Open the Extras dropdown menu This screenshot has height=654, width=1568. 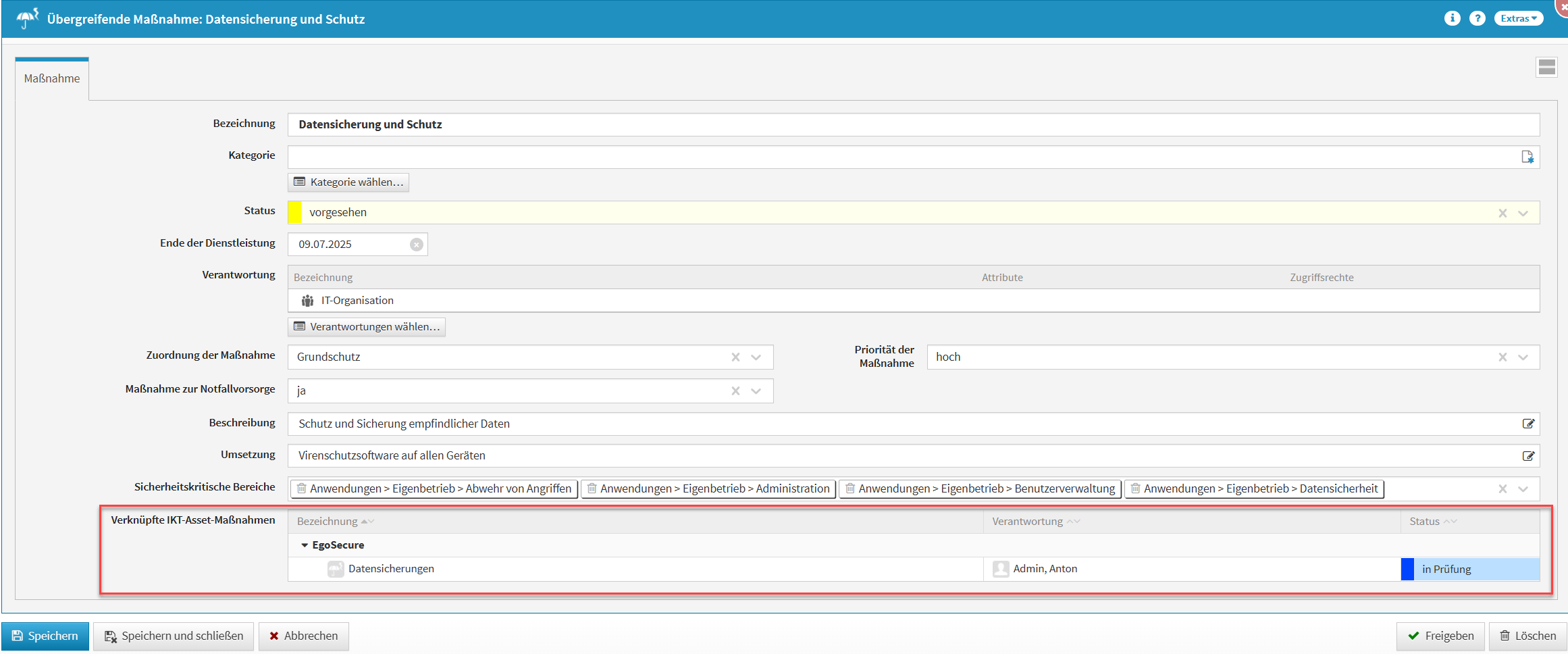(x=1518, y=18)
